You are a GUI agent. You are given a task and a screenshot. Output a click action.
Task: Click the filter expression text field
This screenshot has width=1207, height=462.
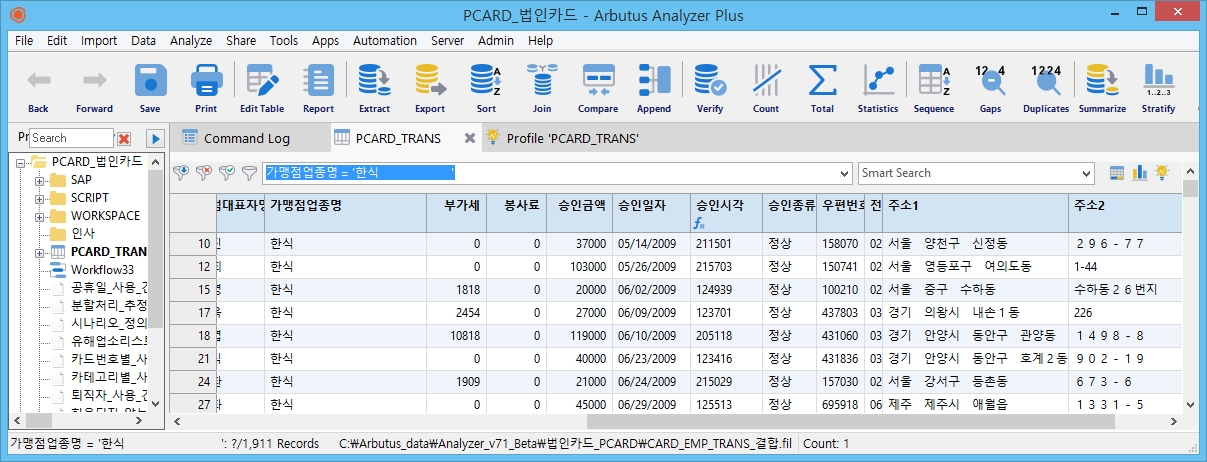550,173
